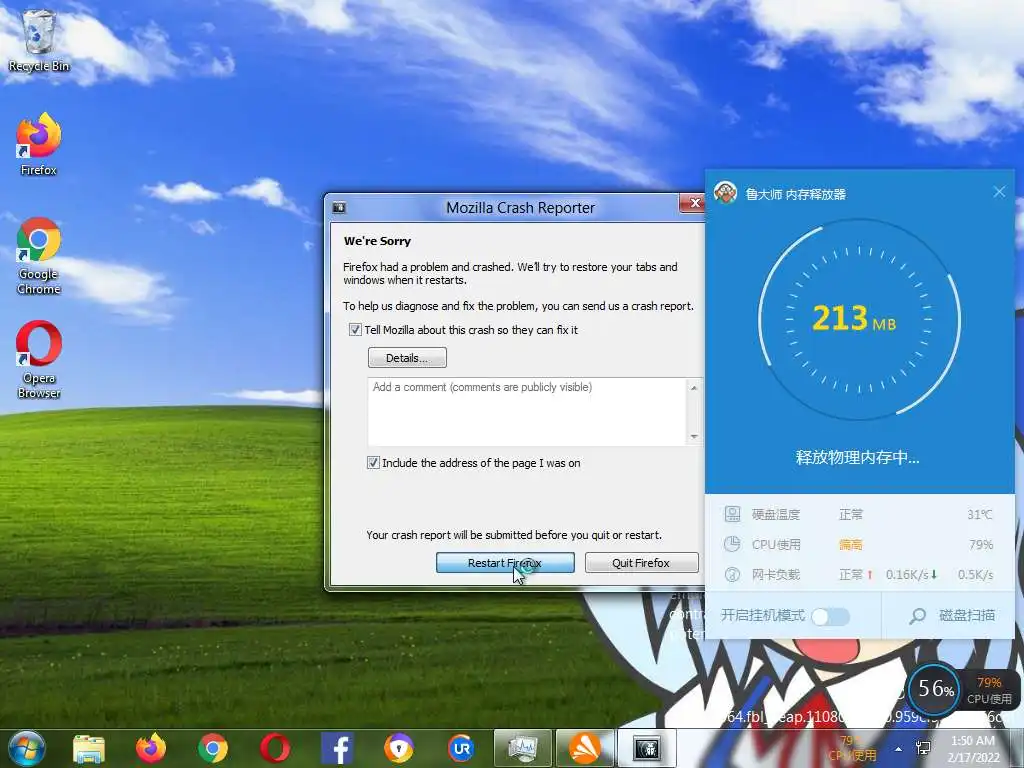This screenshot has height=768, width=1024.
Task: Open the network tray icon
Action: click(x=923, y=748)
